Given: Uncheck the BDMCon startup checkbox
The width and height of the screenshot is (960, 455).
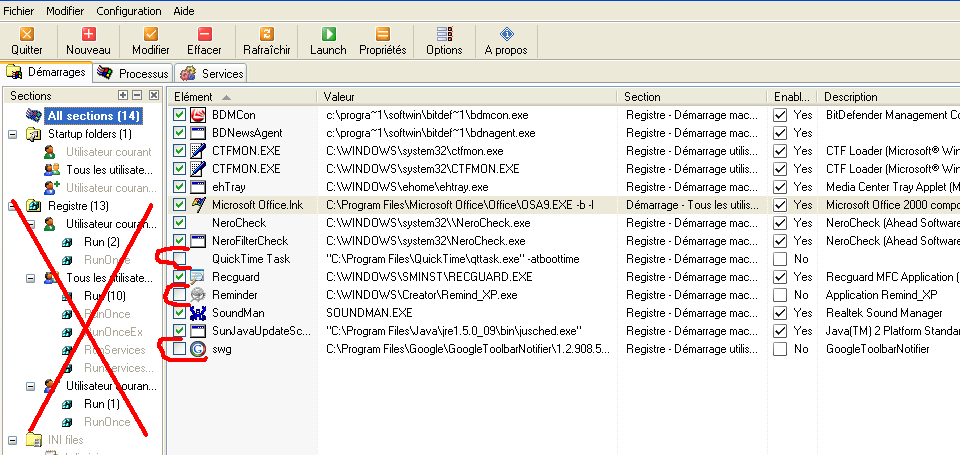Looking at the screenshot, I should pos(179,115).
